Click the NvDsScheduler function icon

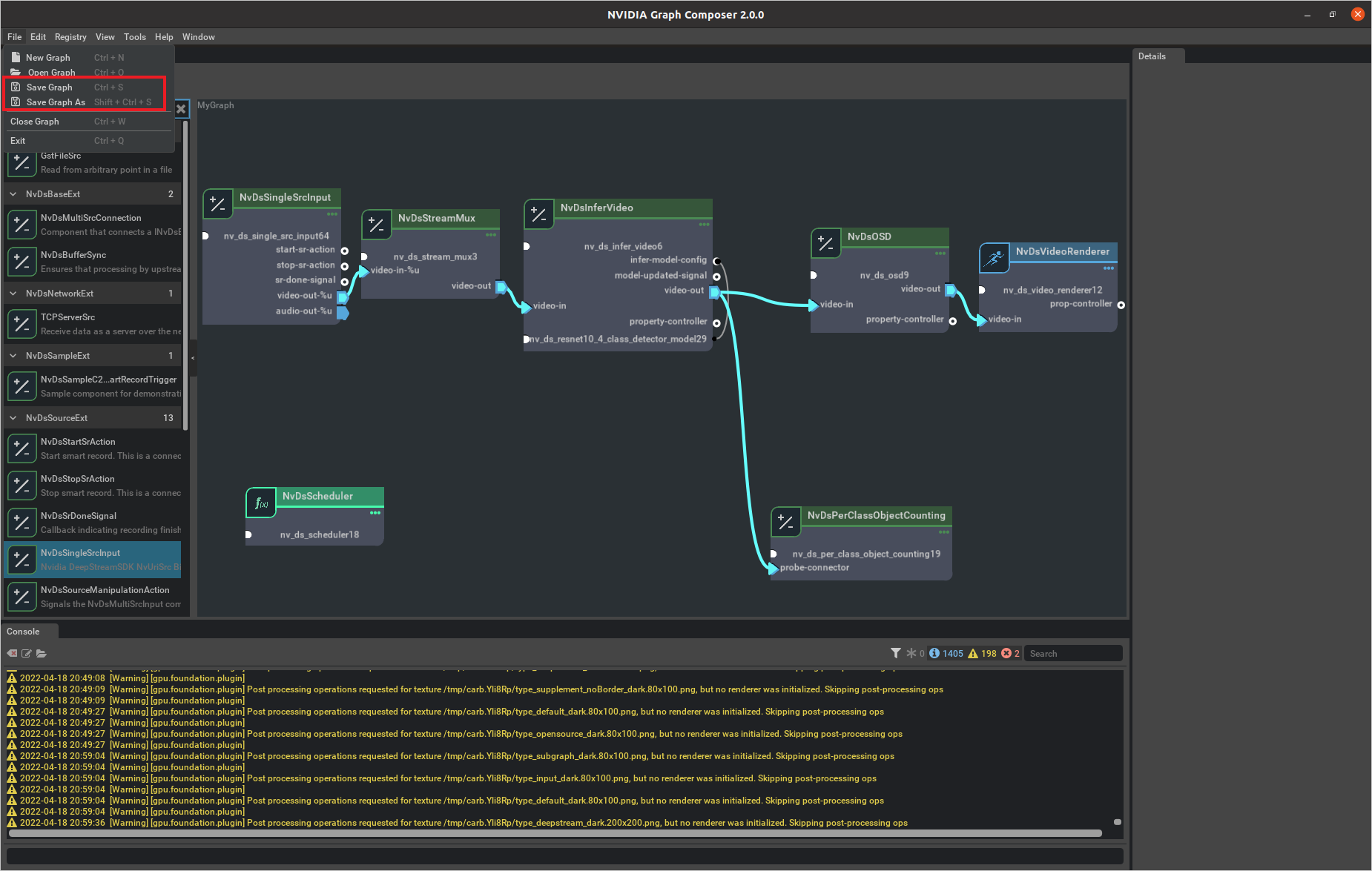(x=261, y=503)
